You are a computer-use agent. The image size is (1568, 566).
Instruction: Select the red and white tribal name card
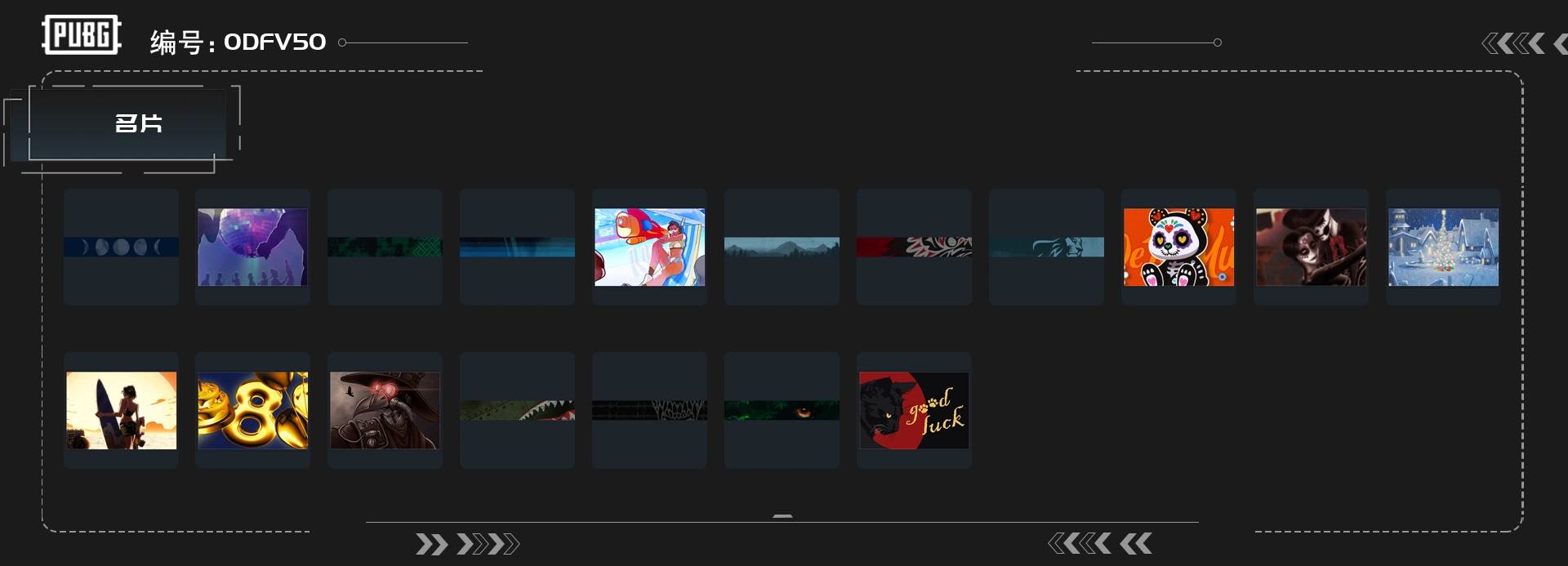point(915,247)
